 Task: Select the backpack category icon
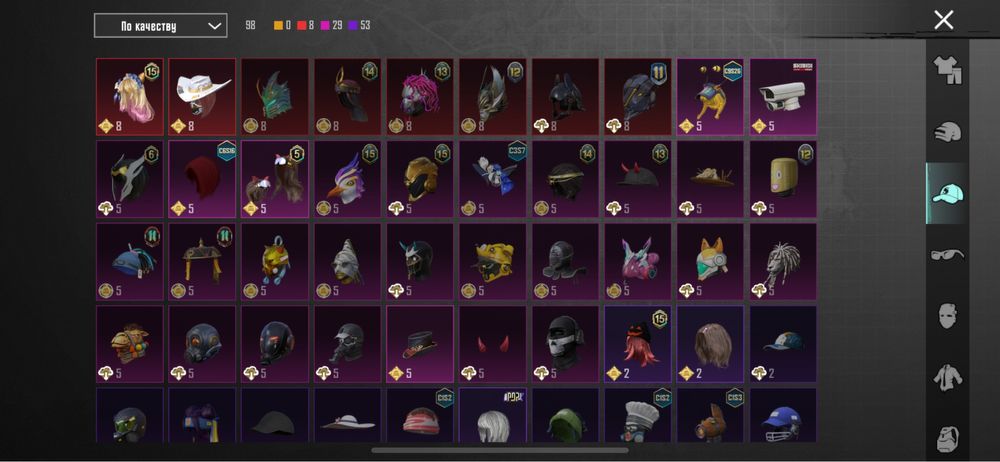[946, 438]
